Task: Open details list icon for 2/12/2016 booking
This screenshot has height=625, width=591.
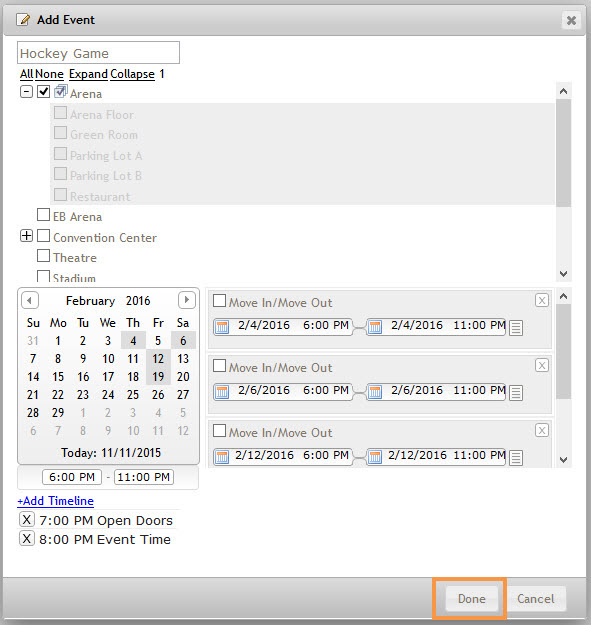Action: point(516,458)
